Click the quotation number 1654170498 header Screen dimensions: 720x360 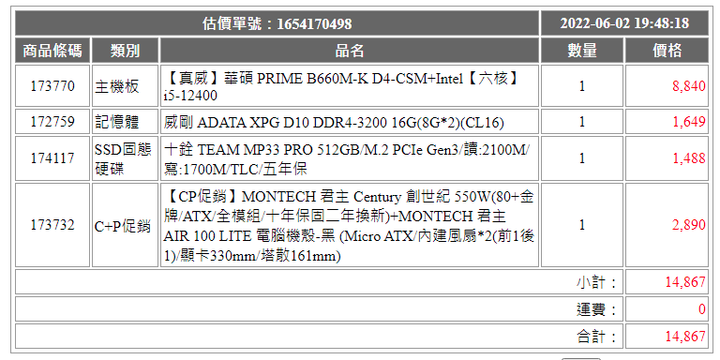pos(277,23)
